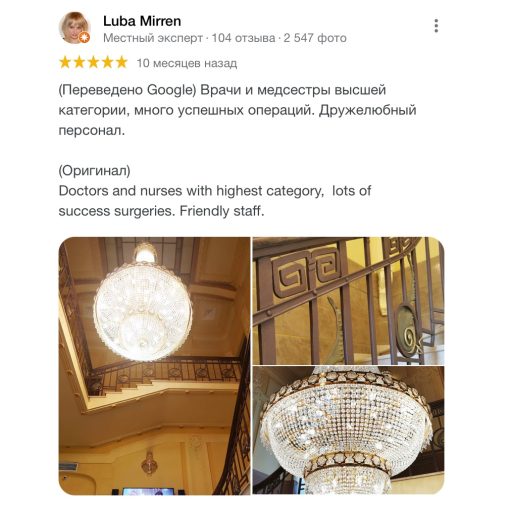Image resolution: width=510 pixels, height=510 pixels.
Task: Click the 10 месяцев назад timestamp
Action: click(x=187, y=63)
